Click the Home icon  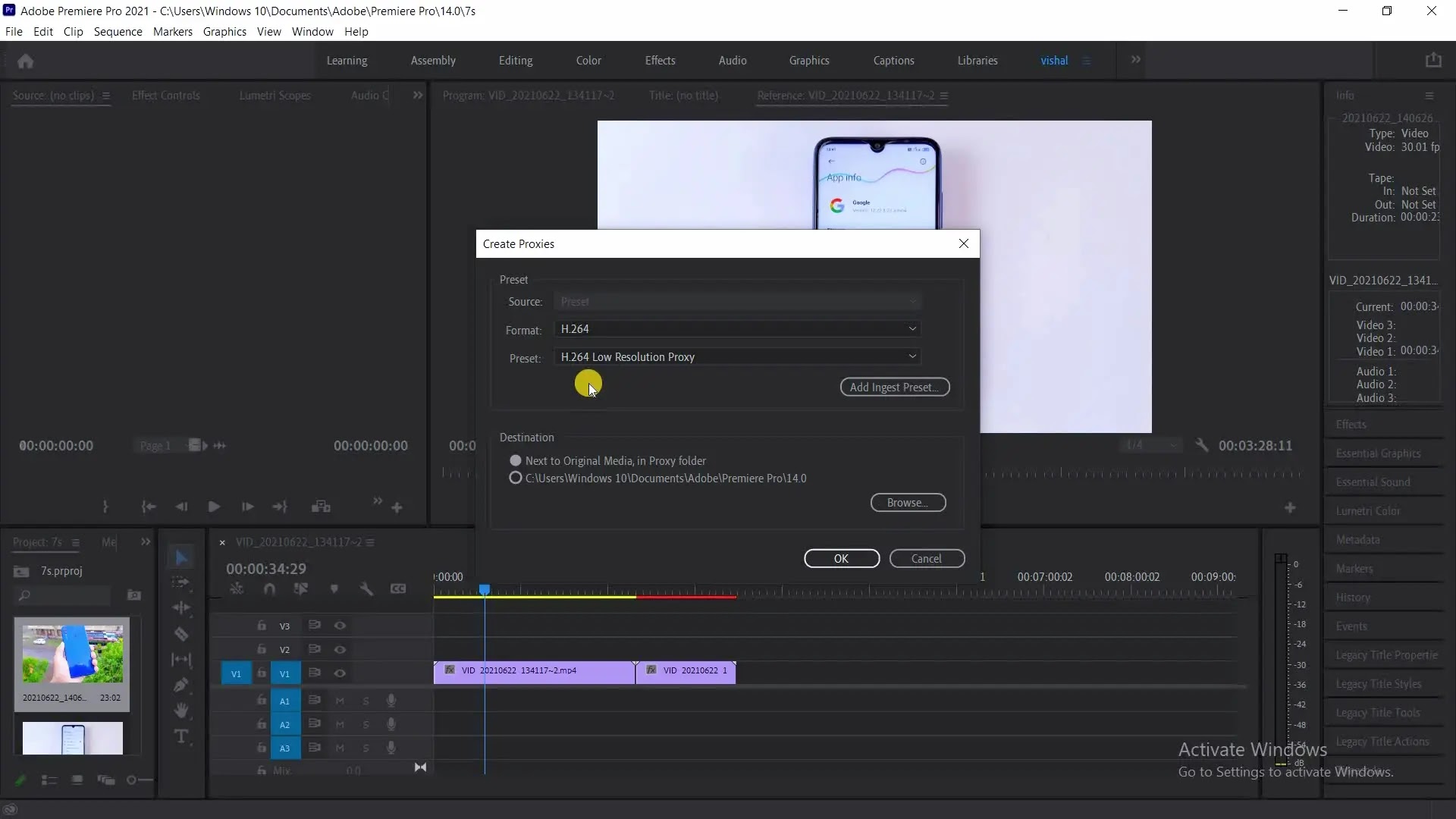(25, 61)
